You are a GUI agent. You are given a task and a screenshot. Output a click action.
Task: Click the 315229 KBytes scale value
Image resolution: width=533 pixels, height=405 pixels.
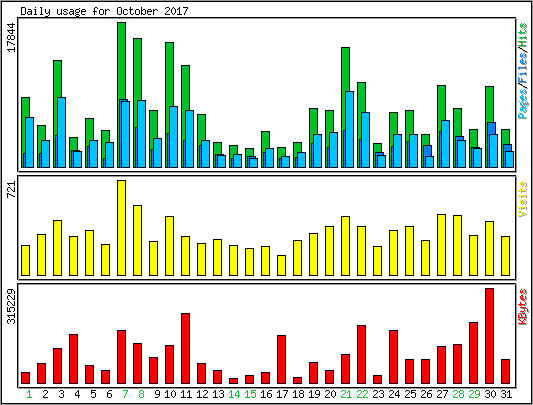coord(11,306)
